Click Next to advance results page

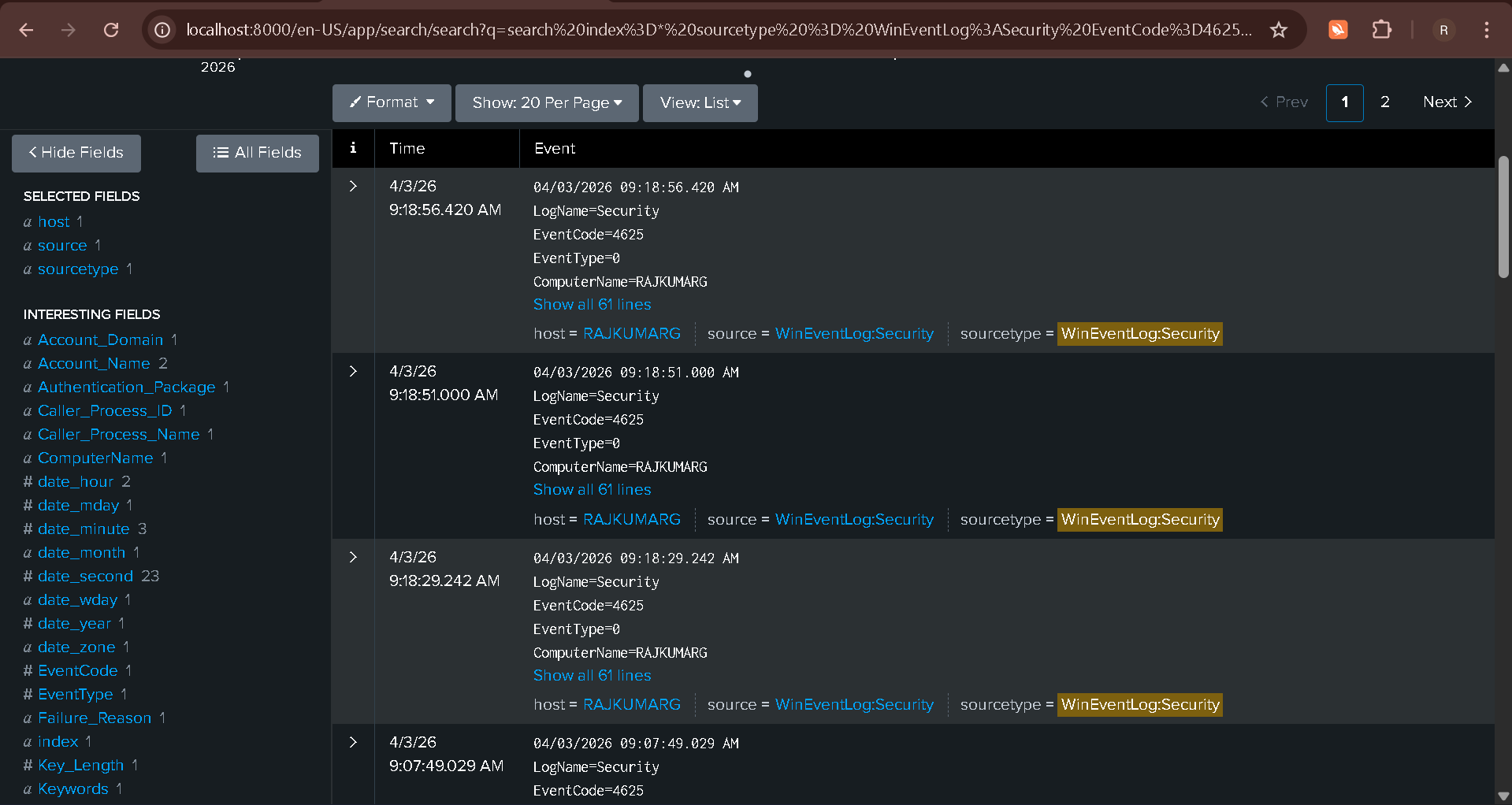tap(1447, 102)
